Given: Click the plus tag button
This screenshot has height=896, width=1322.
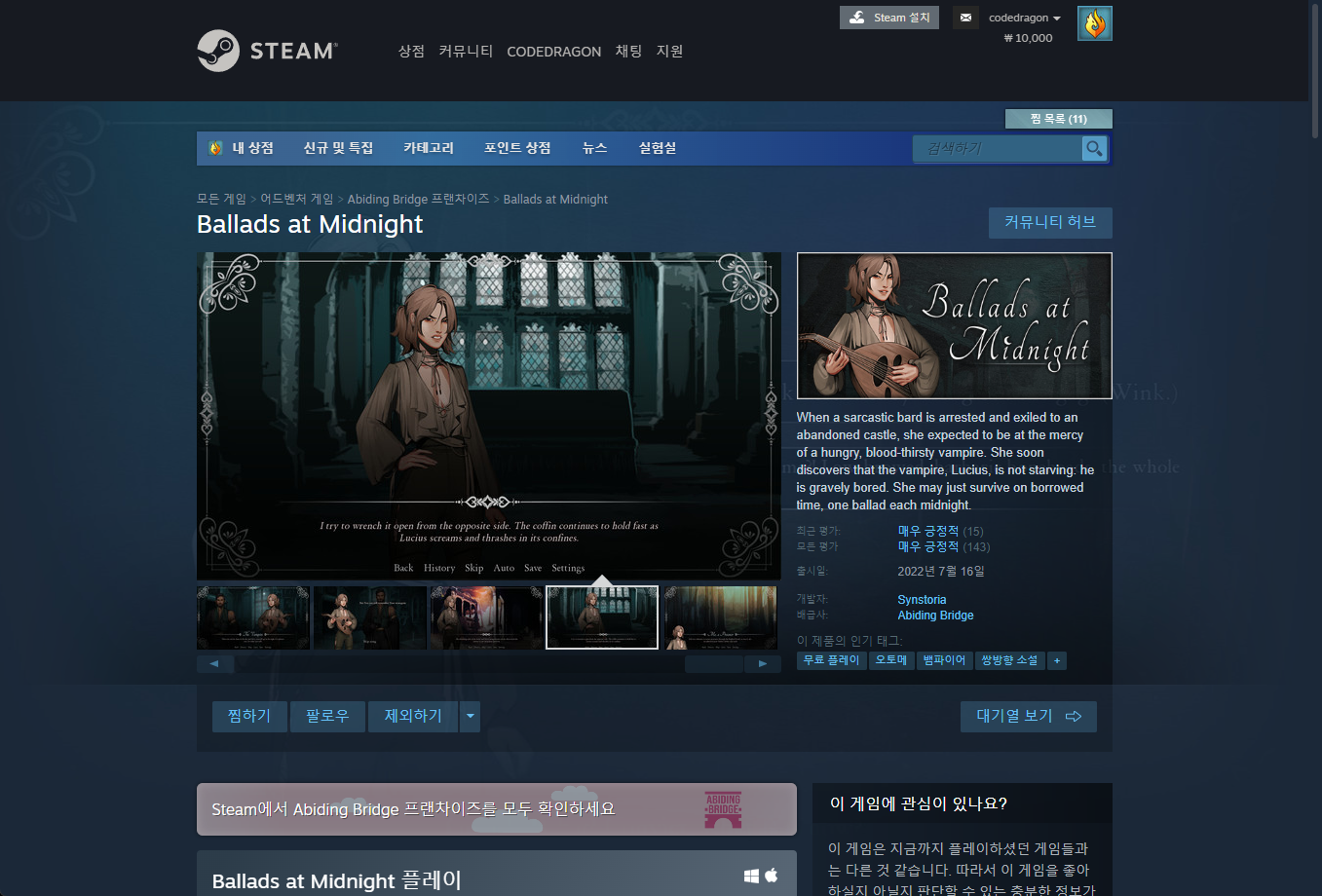Looking at the screenshot, I should [x=1057, y=660].
